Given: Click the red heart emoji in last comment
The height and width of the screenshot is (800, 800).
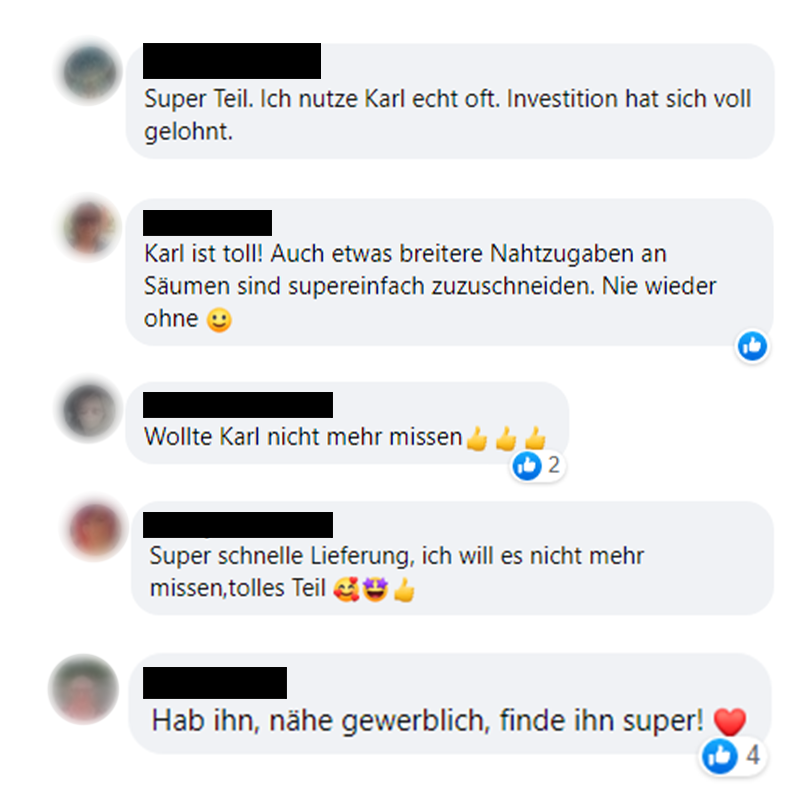Looking at the screenshot, I should [730, 721].
